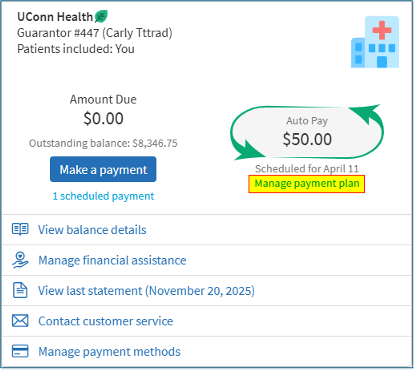Open Manage payment plan link

click(307, 184)
